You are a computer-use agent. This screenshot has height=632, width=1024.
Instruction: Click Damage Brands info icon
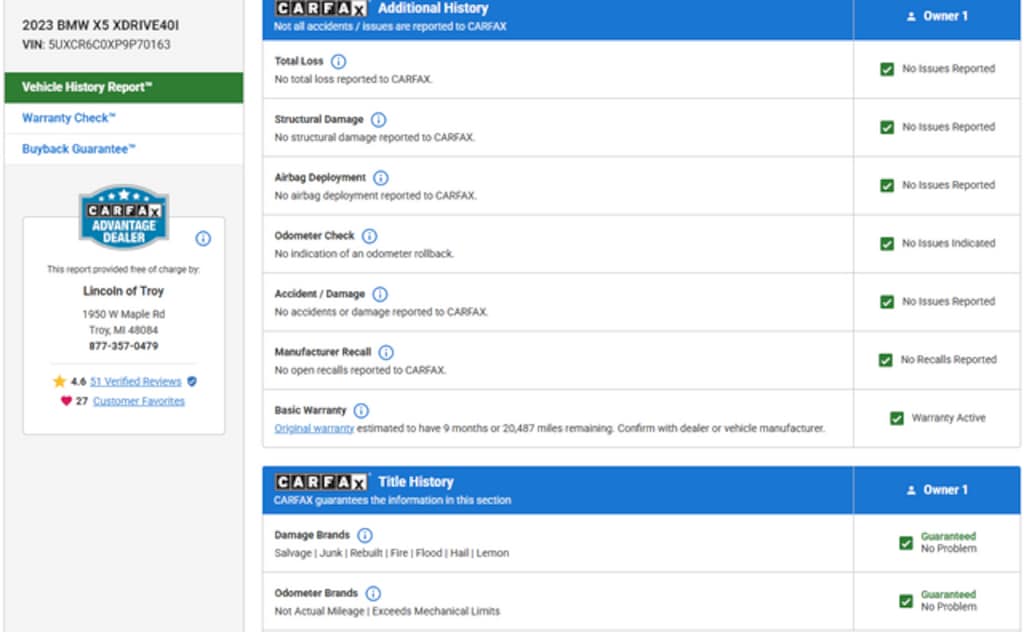[x=365, y=535]
